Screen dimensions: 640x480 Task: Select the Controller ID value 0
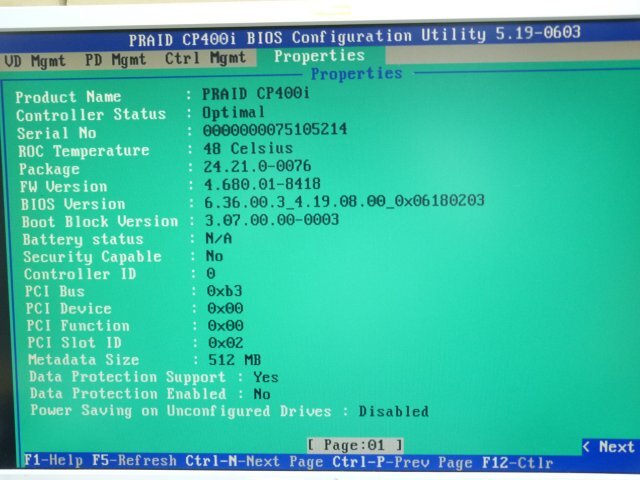click(211, 273)
